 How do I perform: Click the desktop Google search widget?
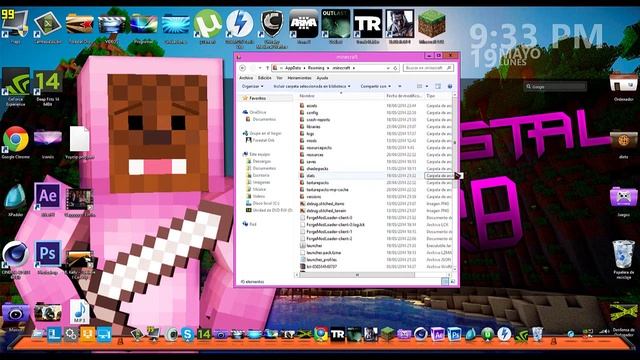coord(556,86)
